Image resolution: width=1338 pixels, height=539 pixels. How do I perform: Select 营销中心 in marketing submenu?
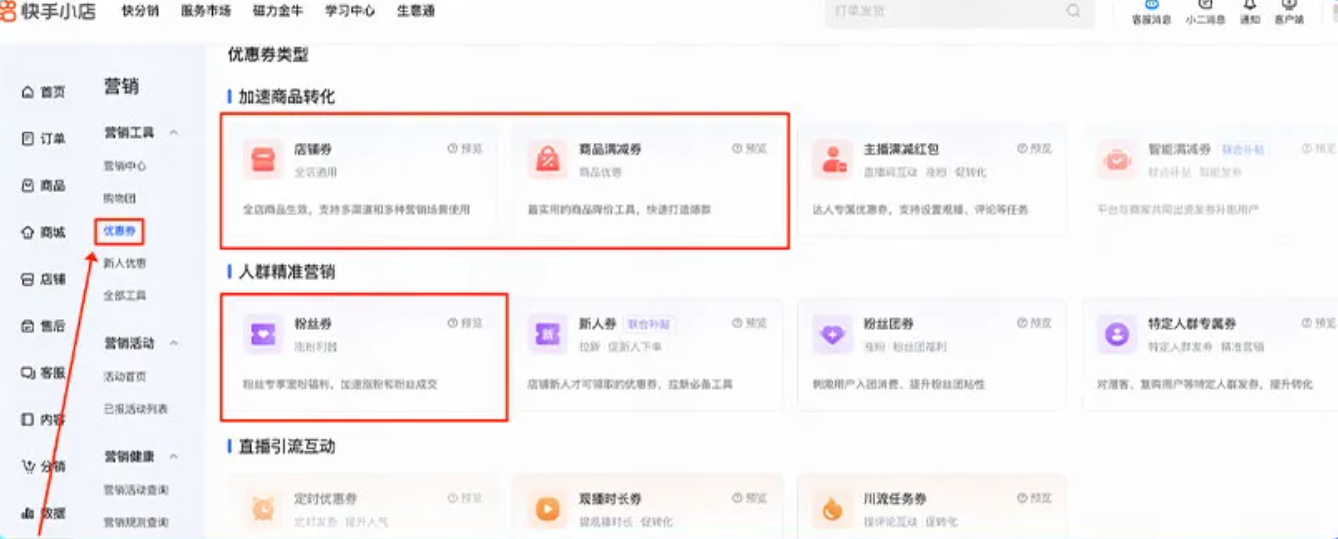coord(125,166)
